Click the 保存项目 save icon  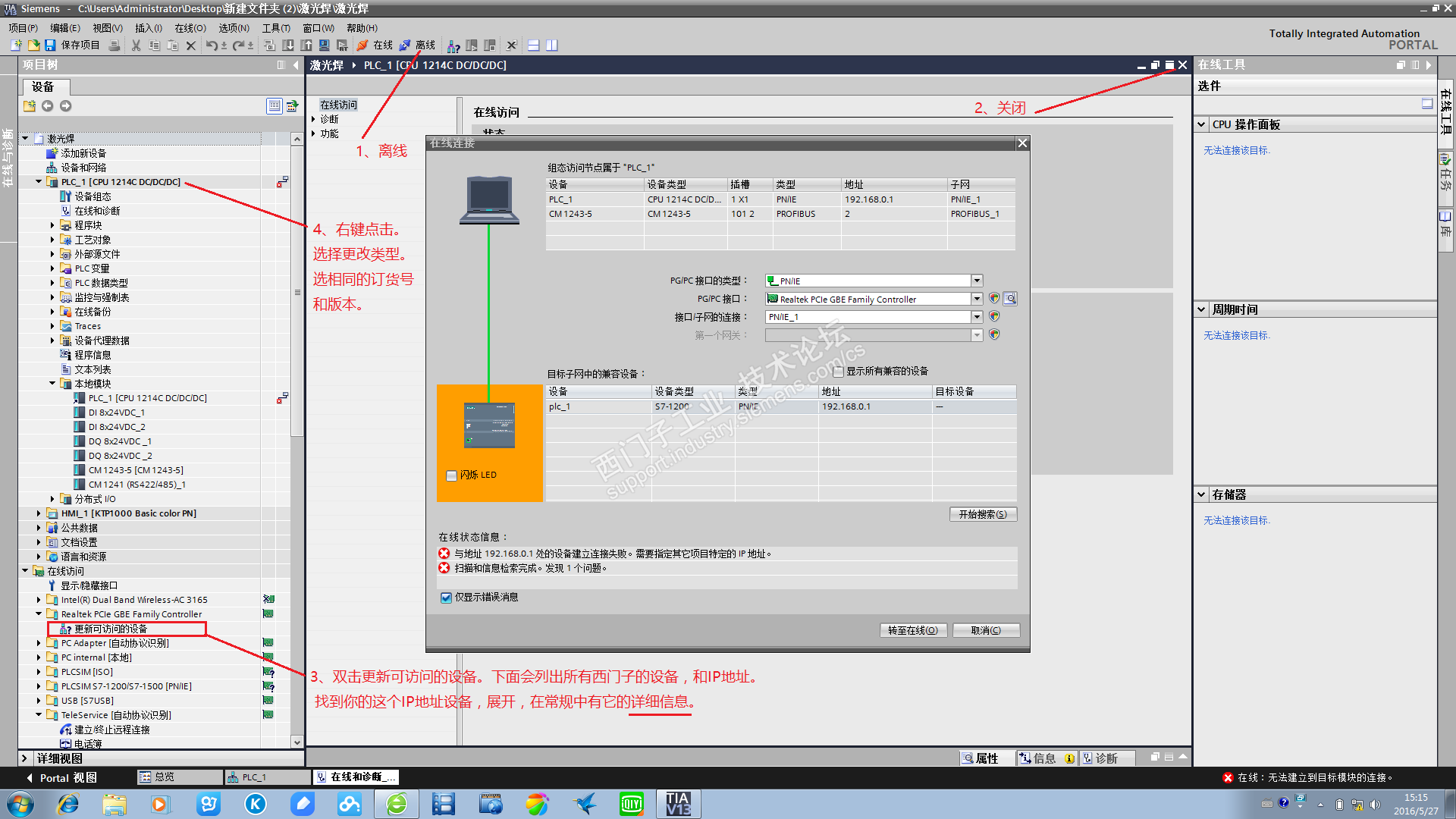pos(50,45)
